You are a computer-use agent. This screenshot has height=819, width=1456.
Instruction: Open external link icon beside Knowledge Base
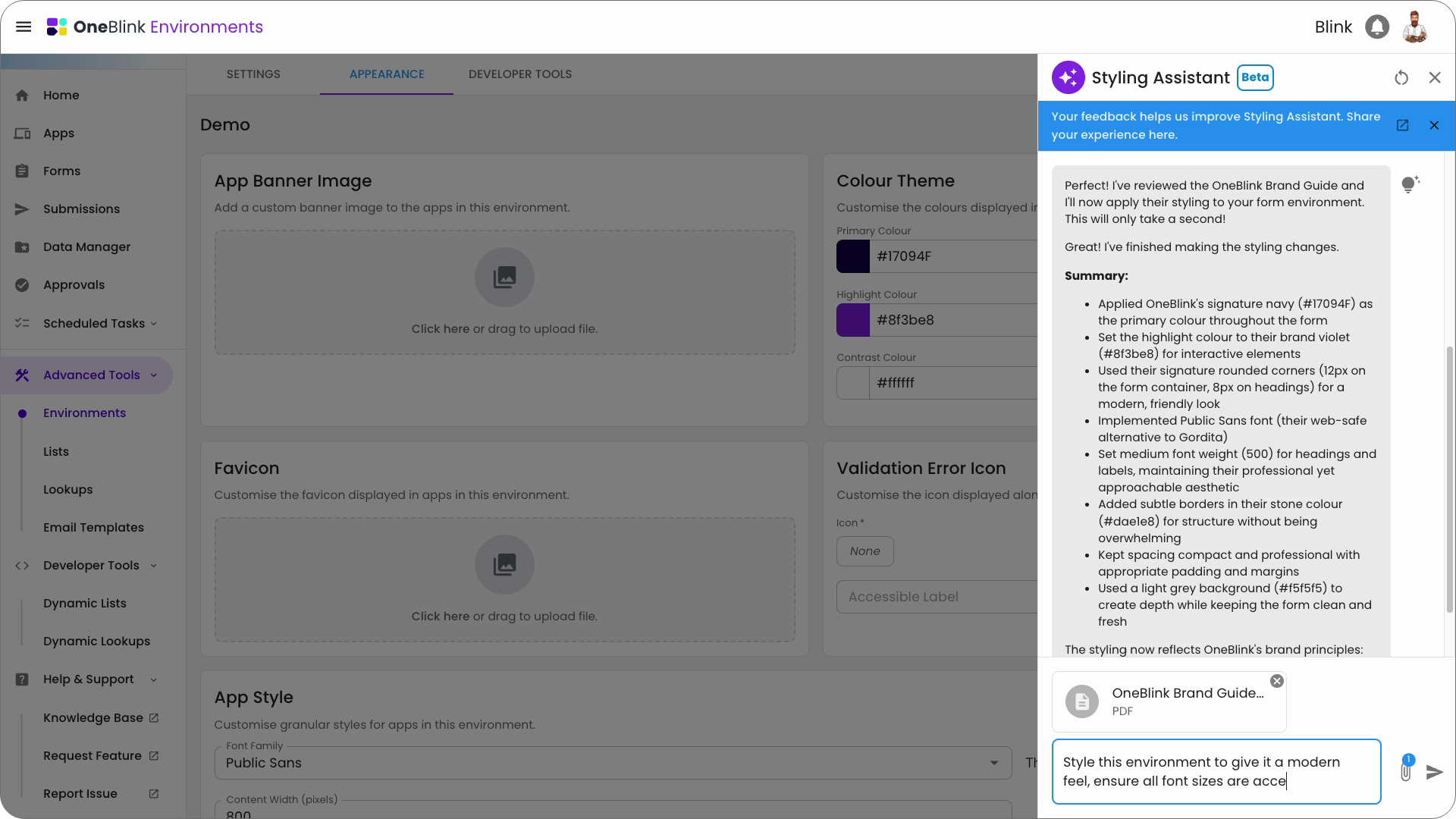(154, 717)
